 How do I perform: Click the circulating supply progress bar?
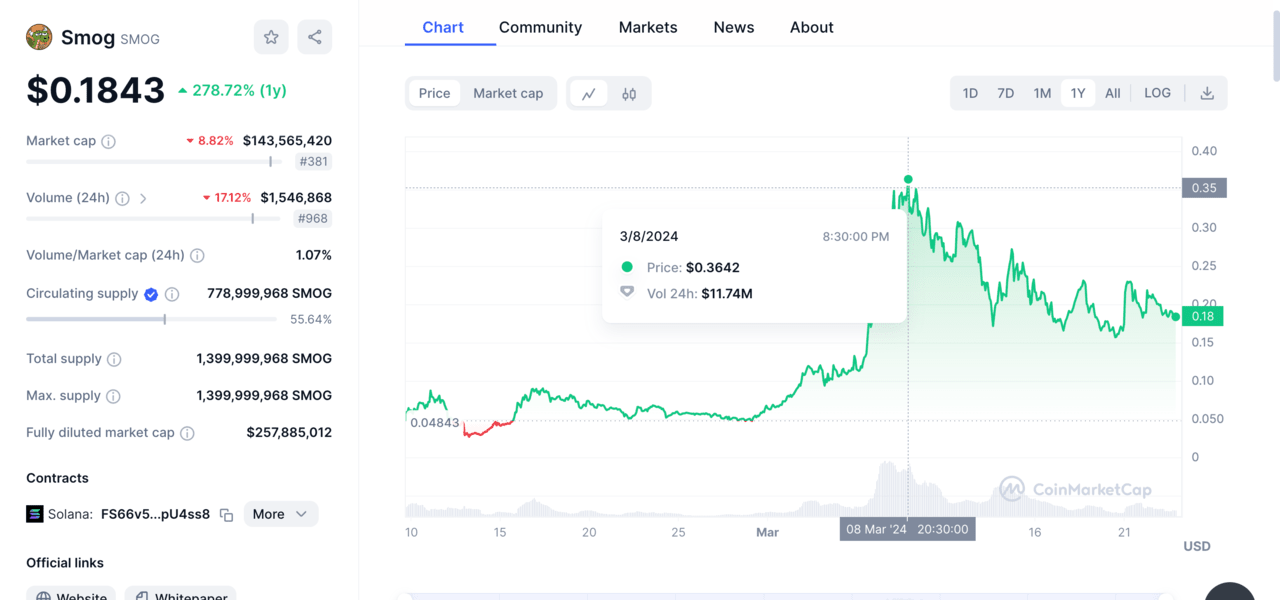point(151,319)
